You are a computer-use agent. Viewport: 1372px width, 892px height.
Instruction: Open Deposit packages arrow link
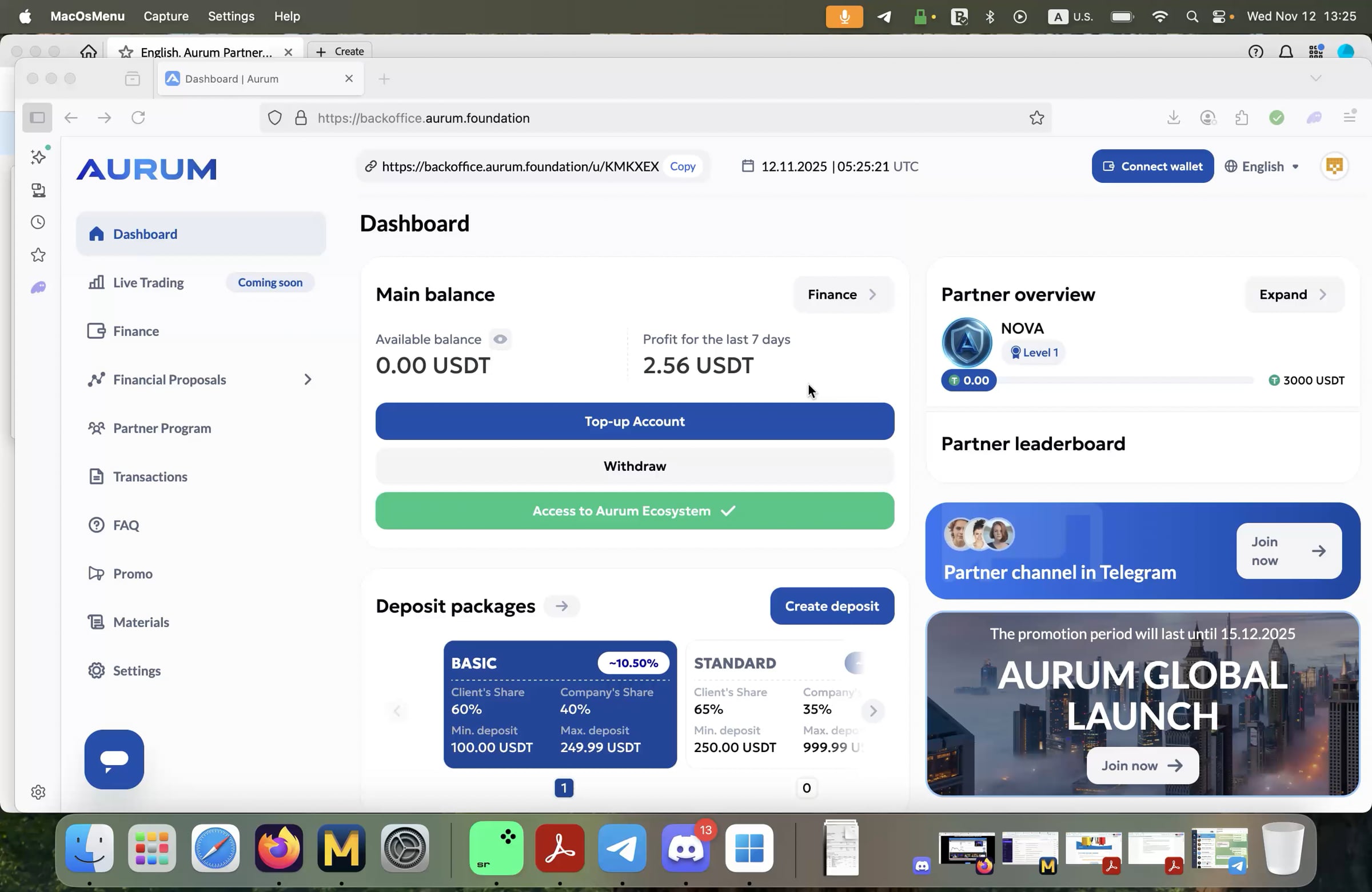click(561, 606)
